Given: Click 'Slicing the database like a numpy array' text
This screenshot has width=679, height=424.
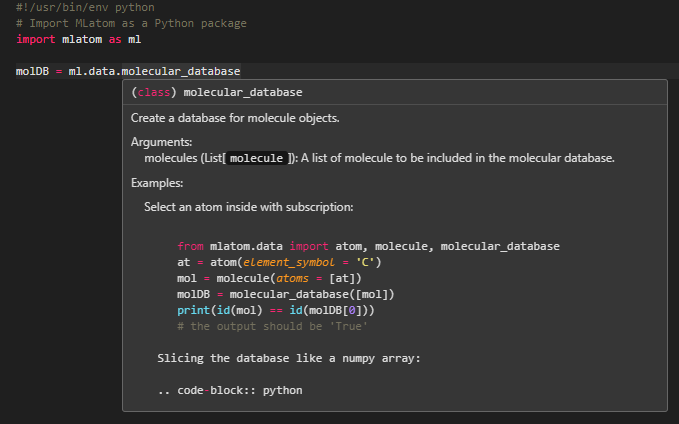Looking at the screenshot, I should tap(289, 359).
